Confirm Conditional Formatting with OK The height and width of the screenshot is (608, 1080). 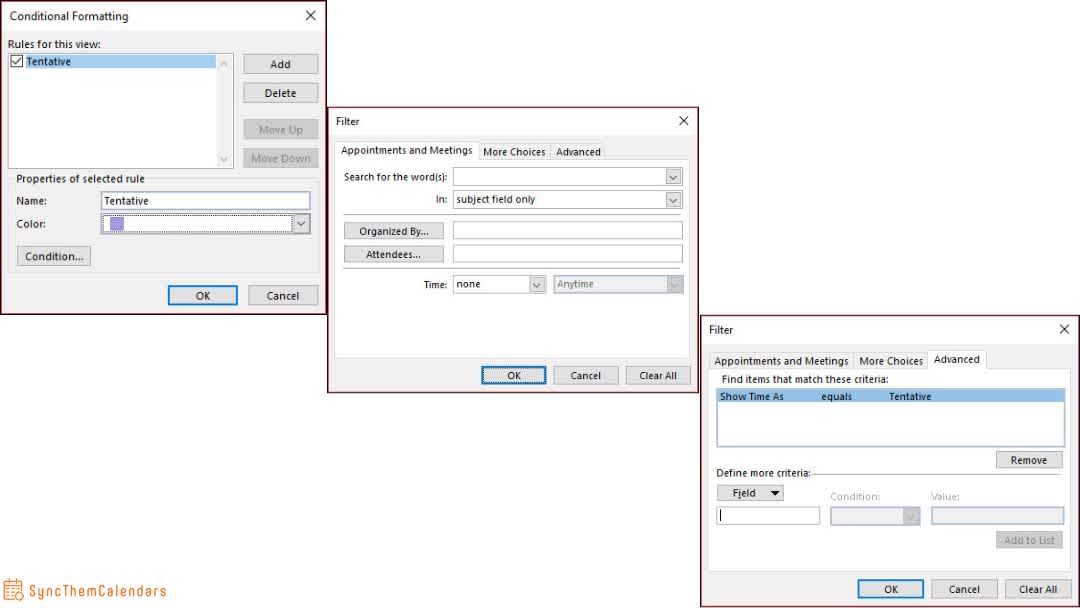point(202,295)
